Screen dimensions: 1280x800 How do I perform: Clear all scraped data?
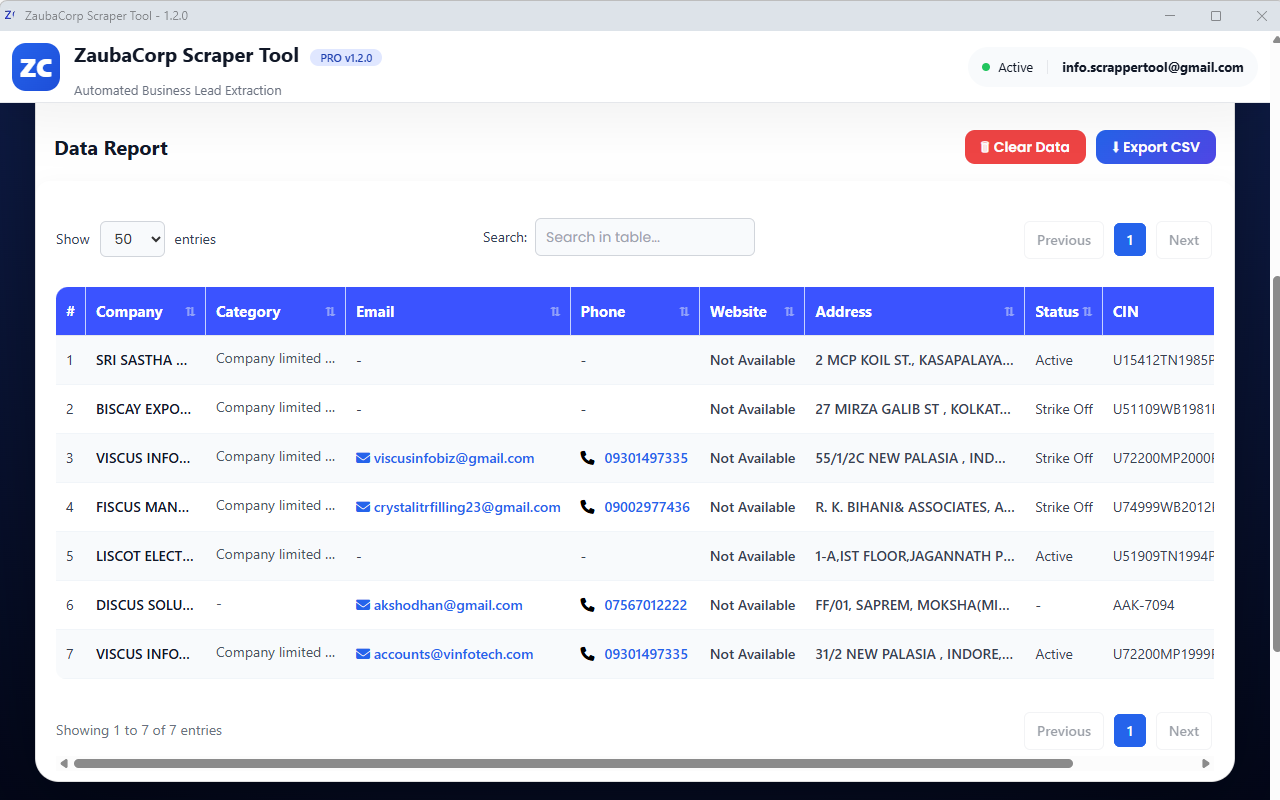pyautogui.click(x=1025, y=147)
